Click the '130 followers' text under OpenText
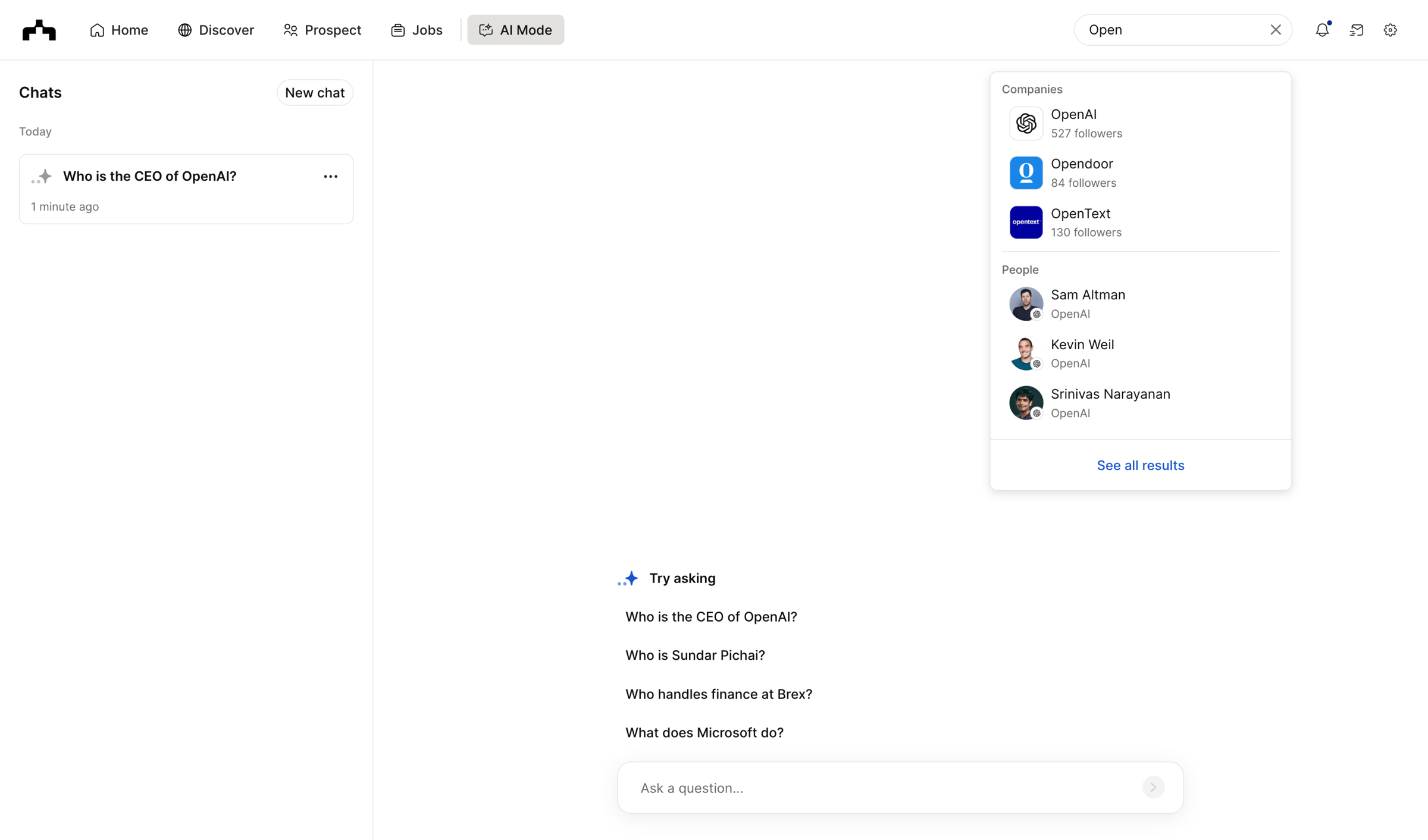The image size is (1428, 840). tap(1086, 233)
